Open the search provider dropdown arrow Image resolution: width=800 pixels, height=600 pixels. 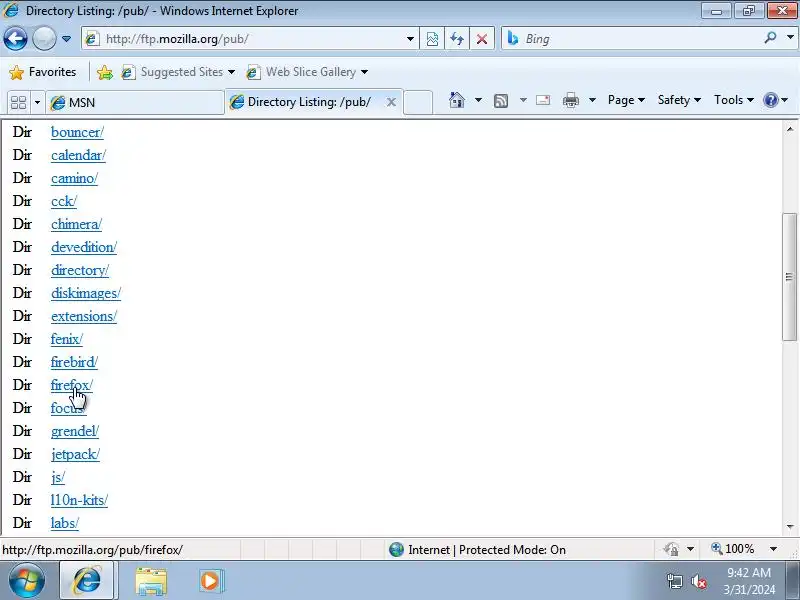[790, 38]
